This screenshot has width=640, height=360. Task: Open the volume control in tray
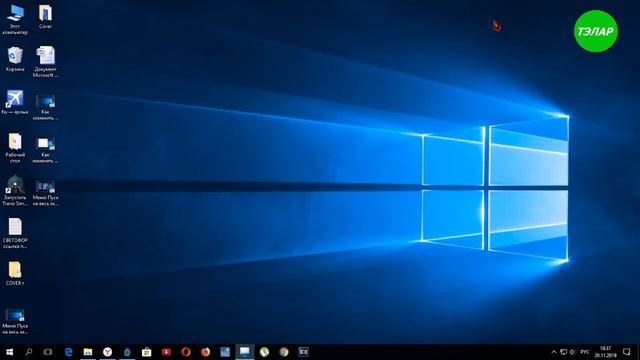[x=573, y=352]
